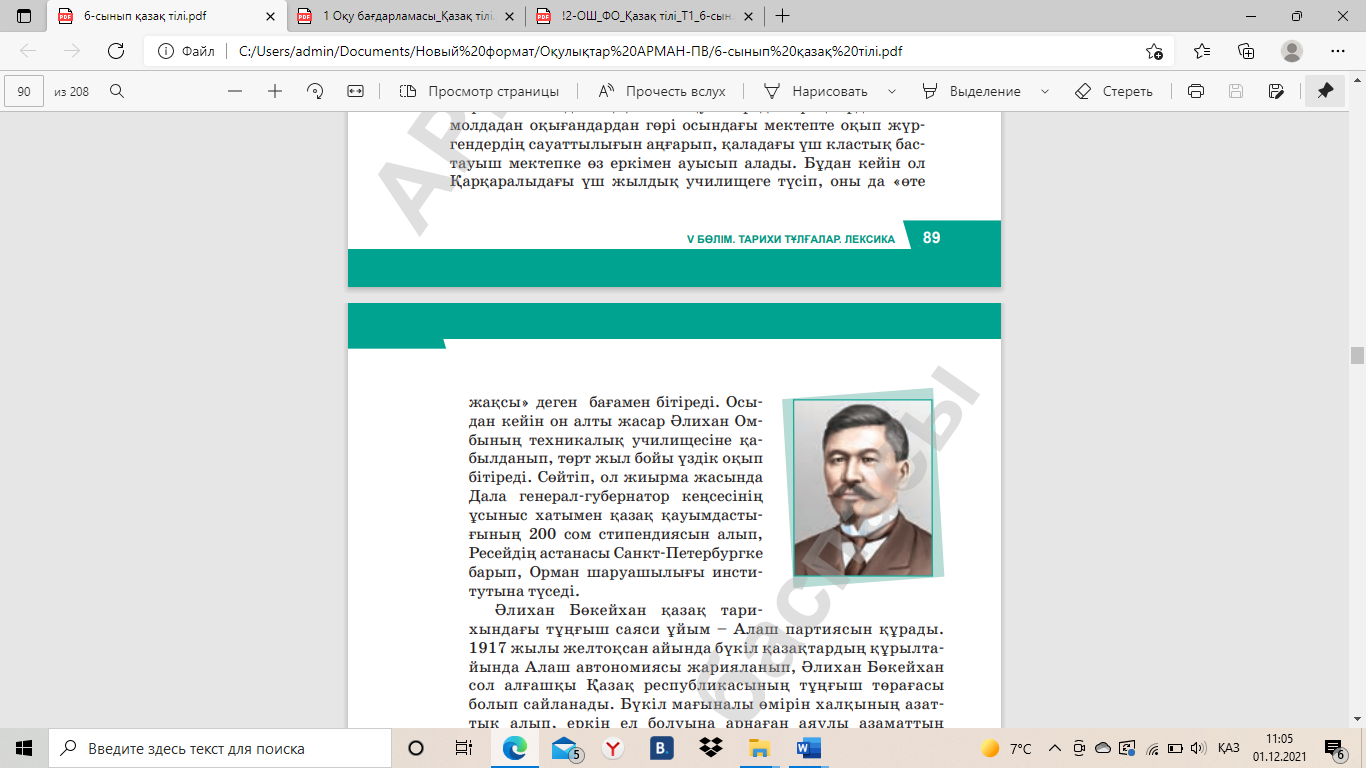Rotate the PDF page
The image size is (1366, 768).
click(315, 91)
